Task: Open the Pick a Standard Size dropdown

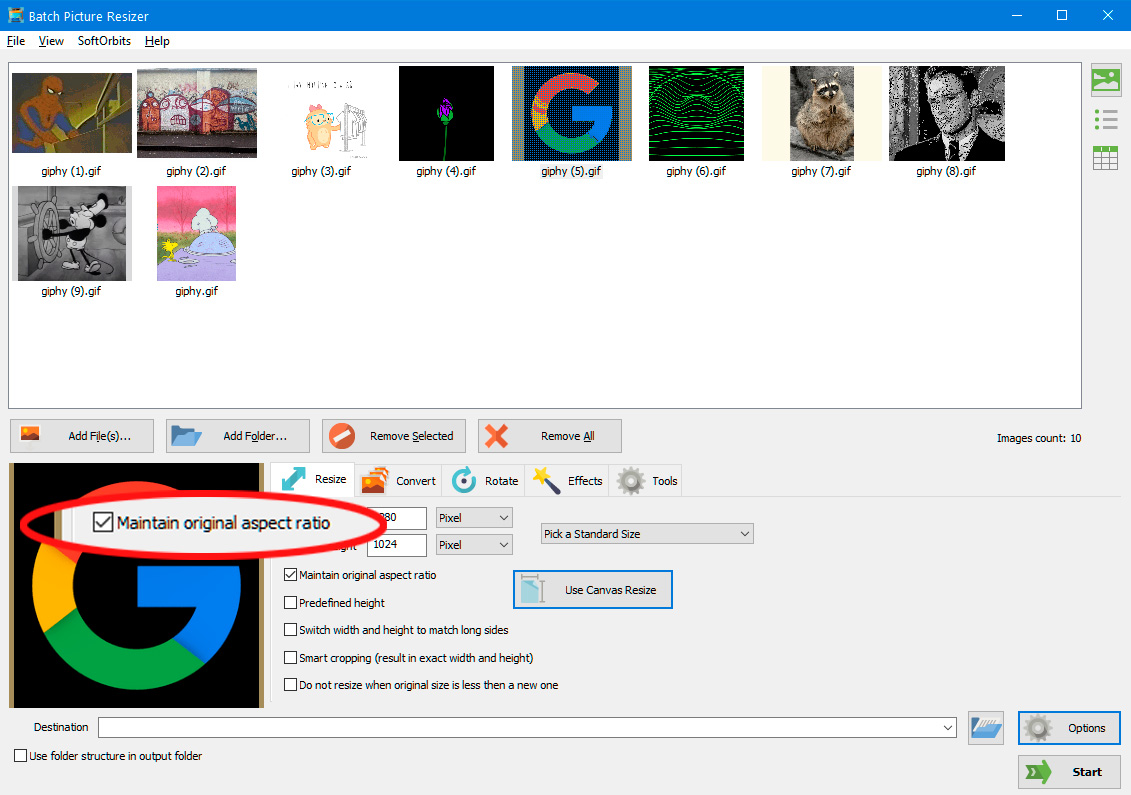Action: pos(744,533)
